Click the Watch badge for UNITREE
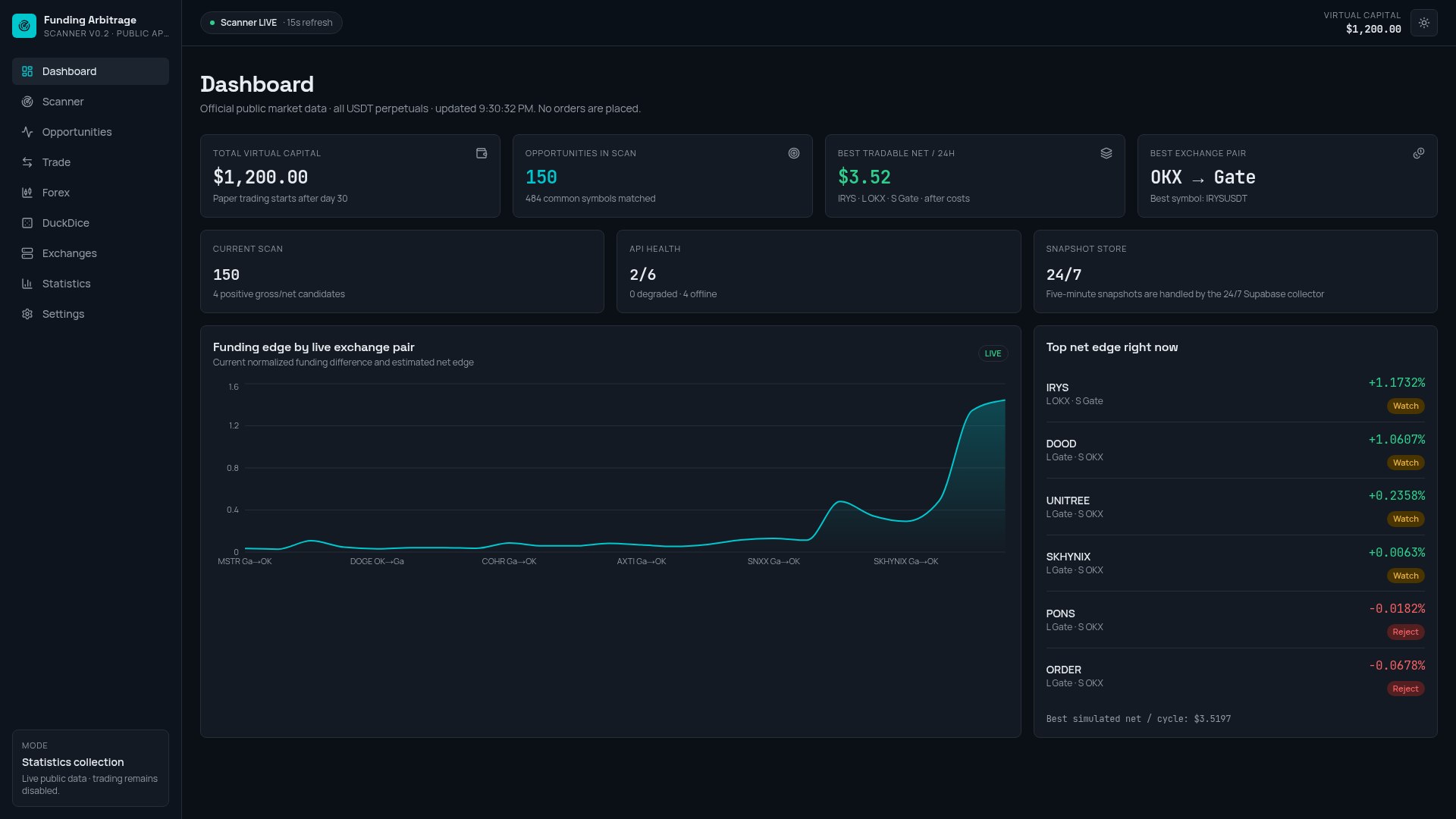The height and width of the screenshot is (819, 1456). [1405, 519]
